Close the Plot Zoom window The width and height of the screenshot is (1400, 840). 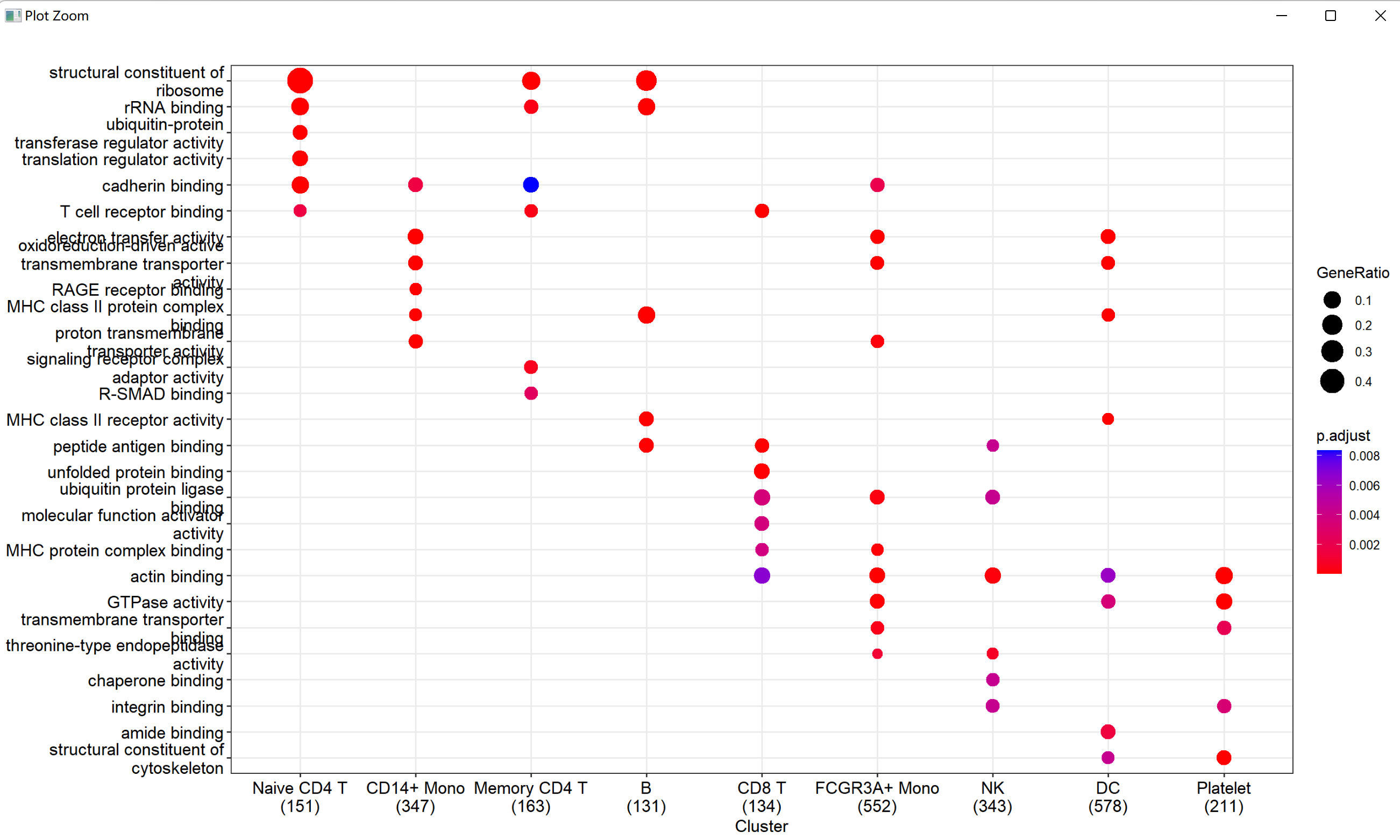[x=1380, y=16]
